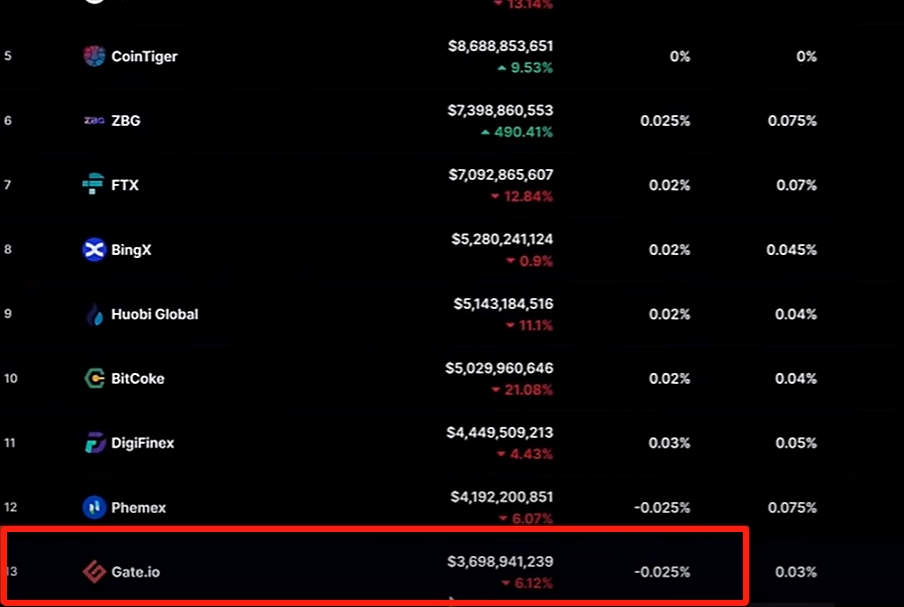Open the DigiFinex exchange name link

tap(142, 443)
